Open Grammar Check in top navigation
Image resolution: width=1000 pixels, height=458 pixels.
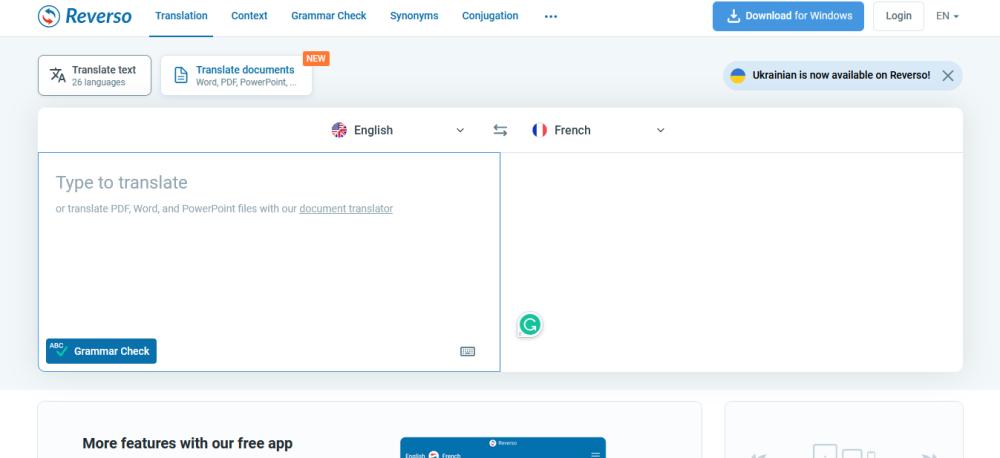click(x=328, y=16)
